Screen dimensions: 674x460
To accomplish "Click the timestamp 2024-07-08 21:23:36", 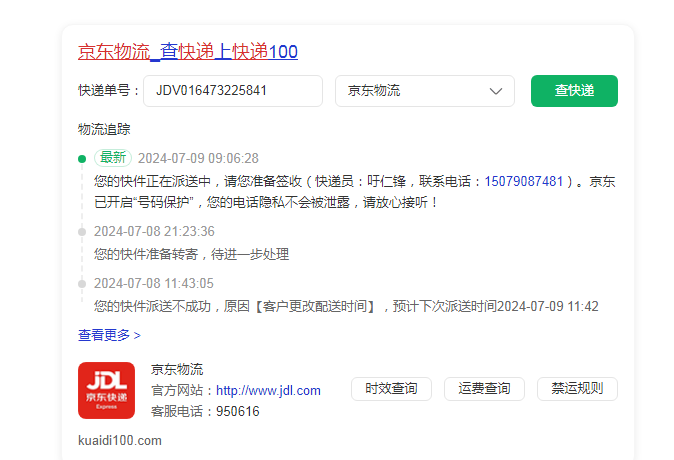I will (154, 231).
